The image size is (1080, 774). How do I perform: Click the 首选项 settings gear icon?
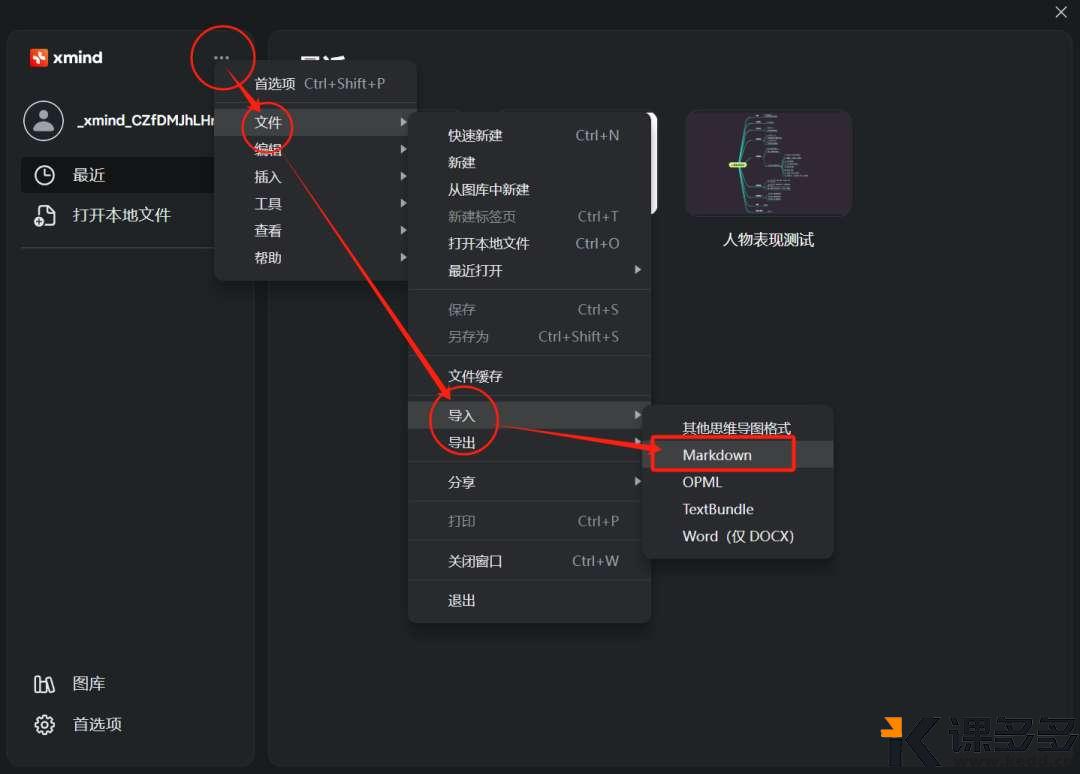click(44, 724)
